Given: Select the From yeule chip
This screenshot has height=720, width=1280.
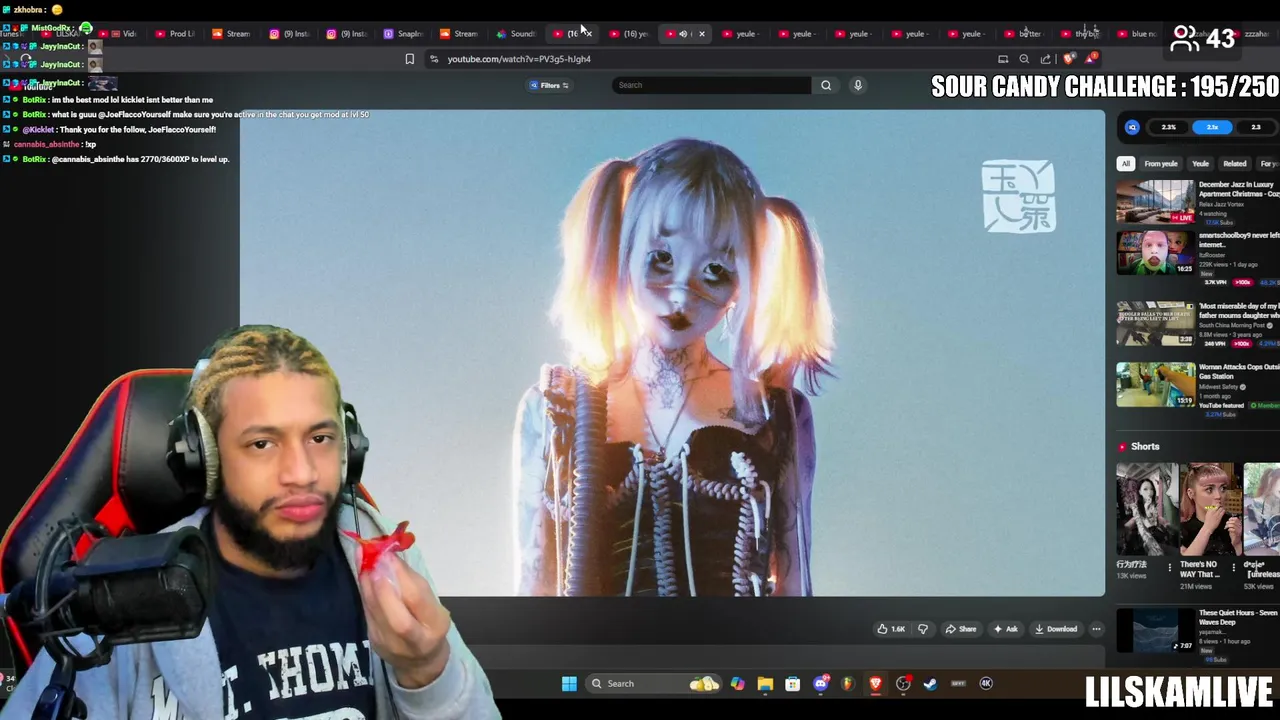Looking at the screenshot, I should (1161, 164).
